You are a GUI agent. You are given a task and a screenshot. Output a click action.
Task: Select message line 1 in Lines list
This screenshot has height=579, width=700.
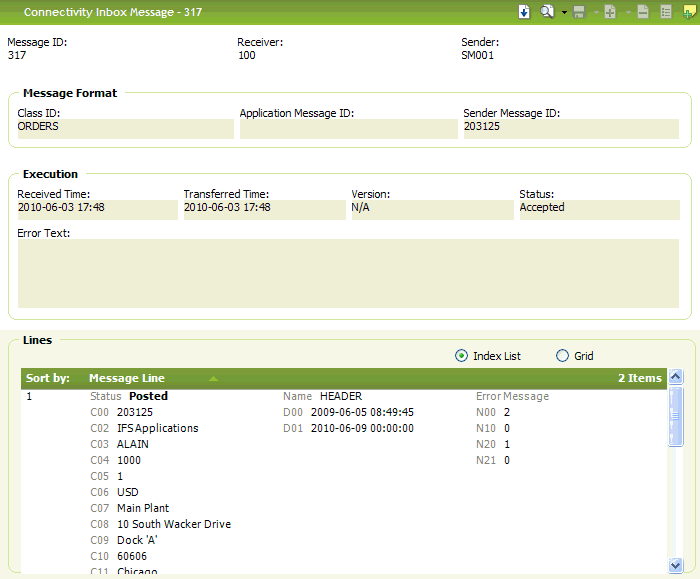coord(30,397)
